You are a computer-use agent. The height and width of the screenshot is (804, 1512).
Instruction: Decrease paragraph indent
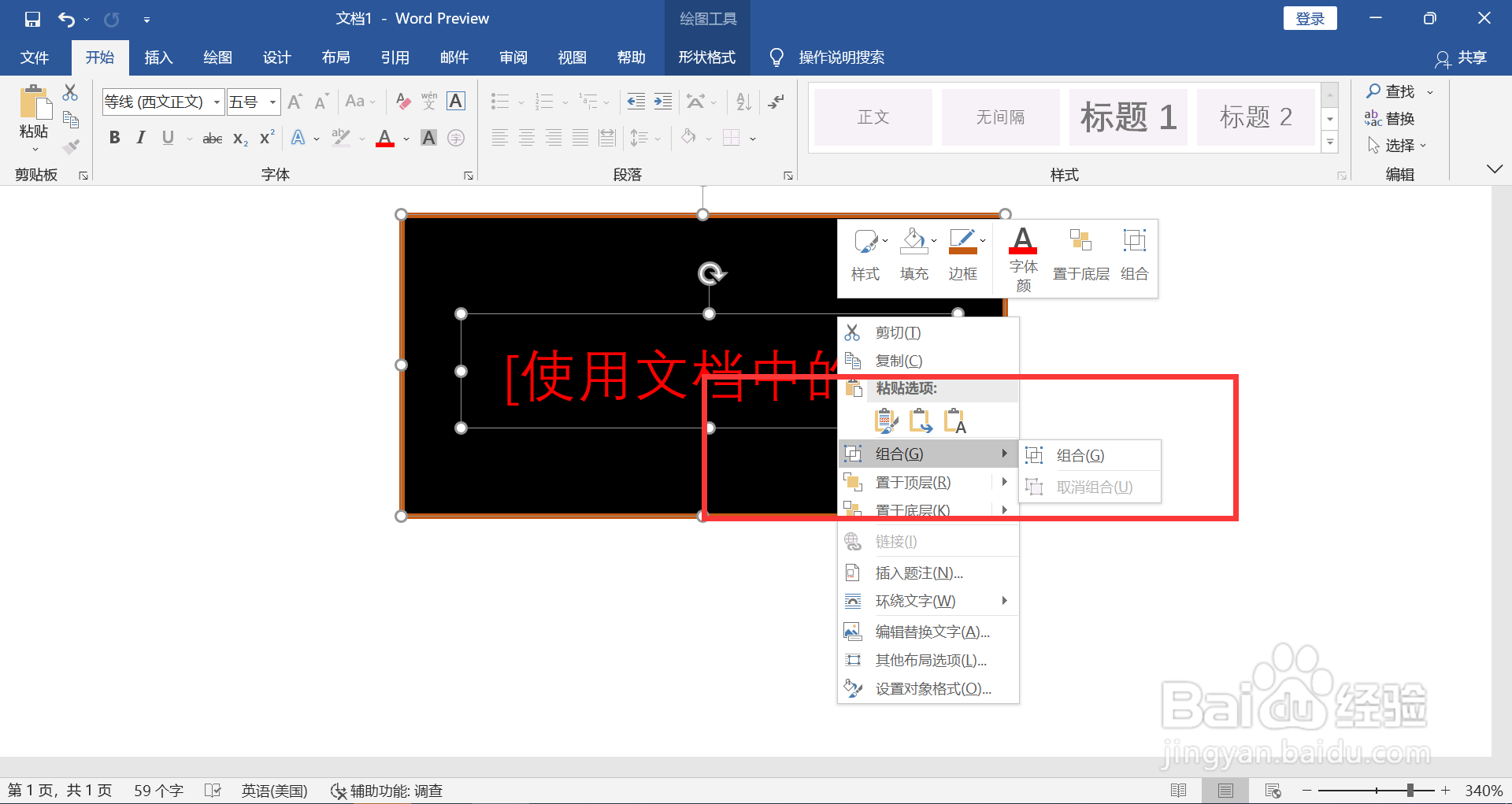pyautogui.click(x=636, y=101)
